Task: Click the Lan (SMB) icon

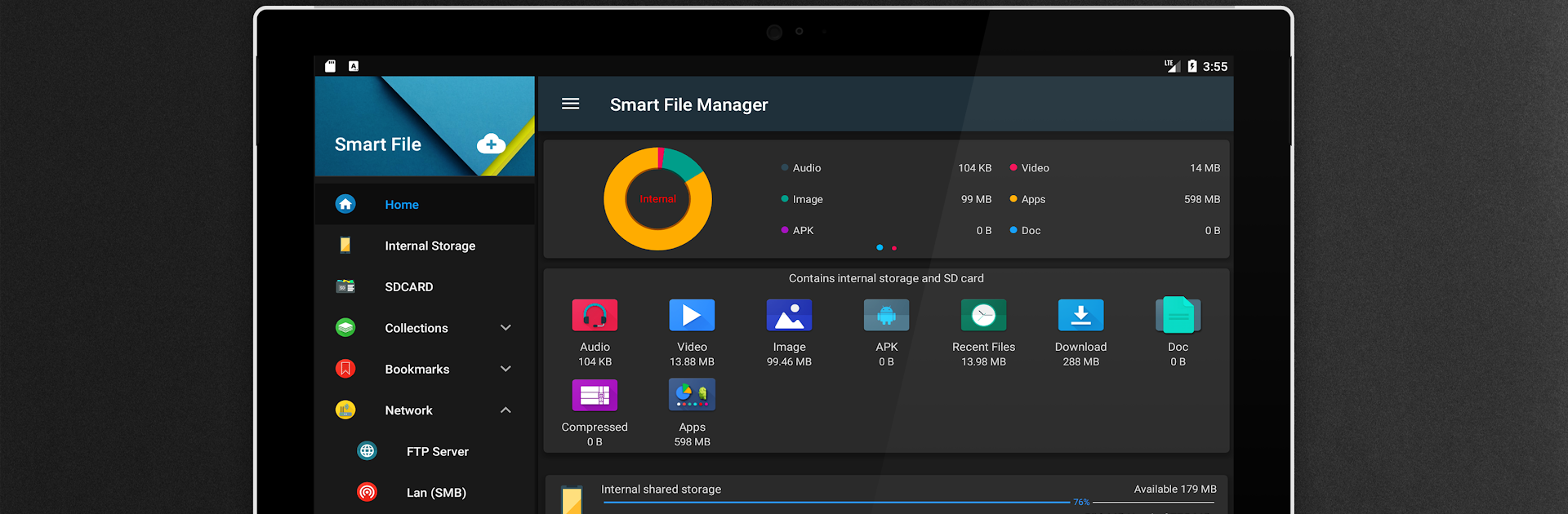Action: coord(367,492)
